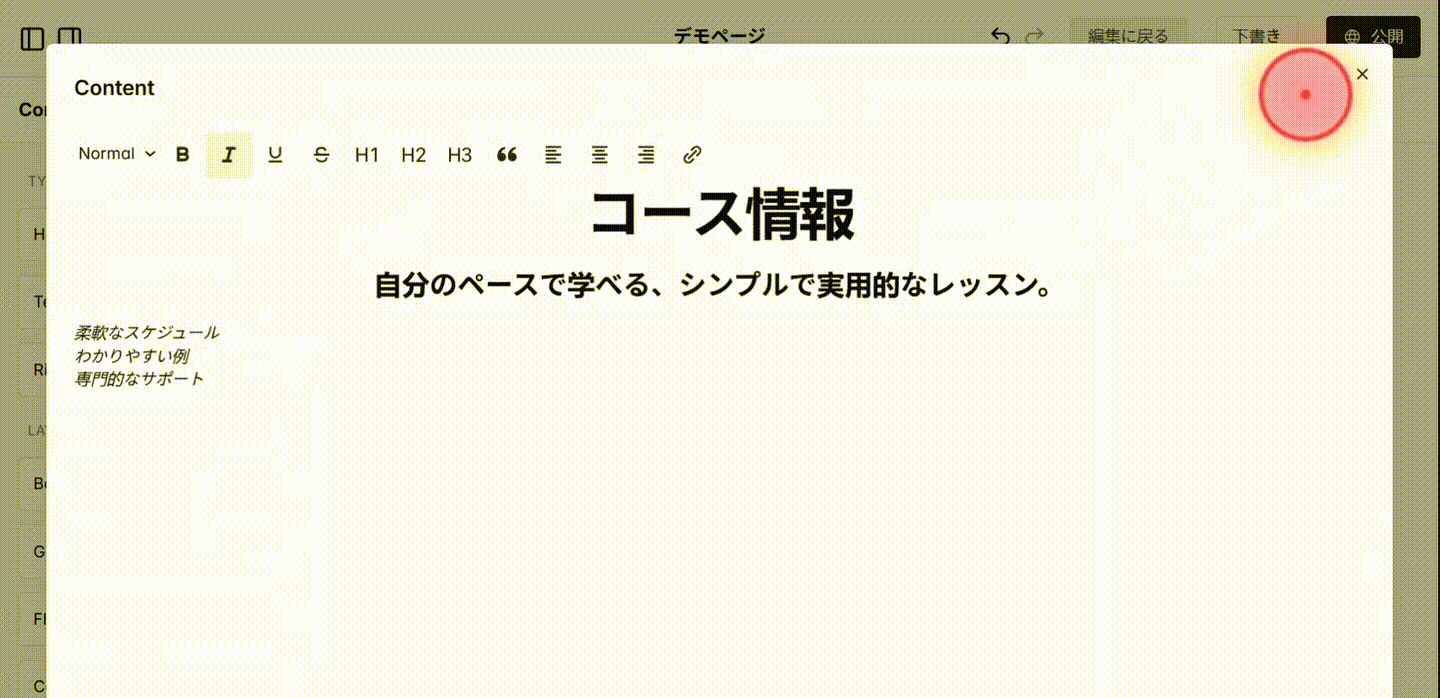Align text to the left
1440x698 pixels.
[x=552, y=154]
